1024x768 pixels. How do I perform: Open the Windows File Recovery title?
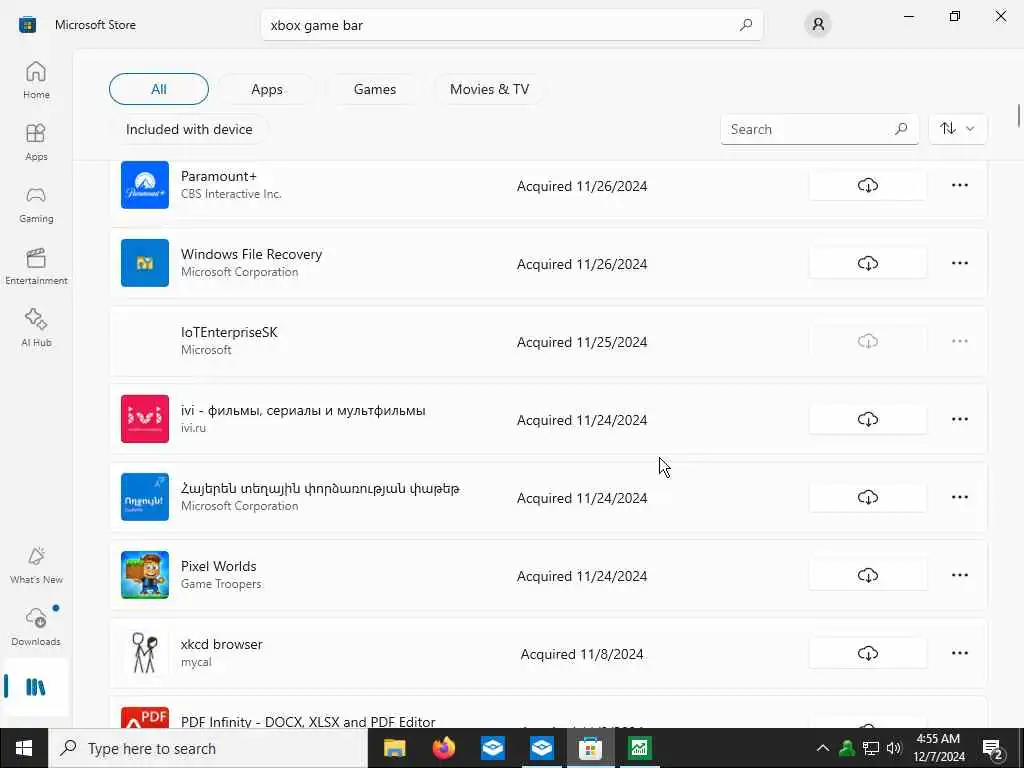coord(251,254)
